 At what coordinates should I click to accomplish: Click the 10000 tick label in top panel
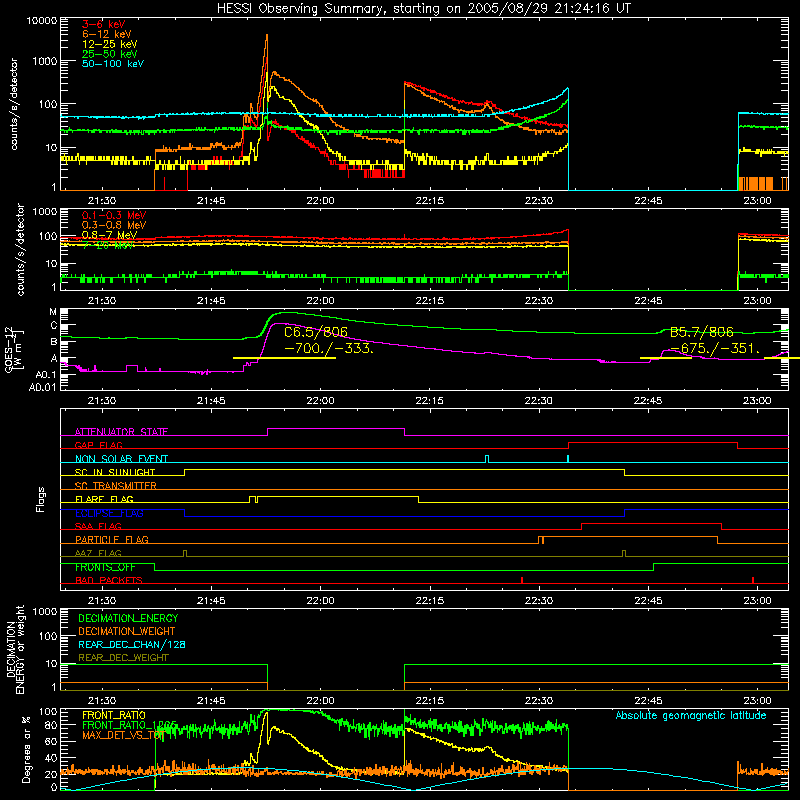click(x=42, y=21)
